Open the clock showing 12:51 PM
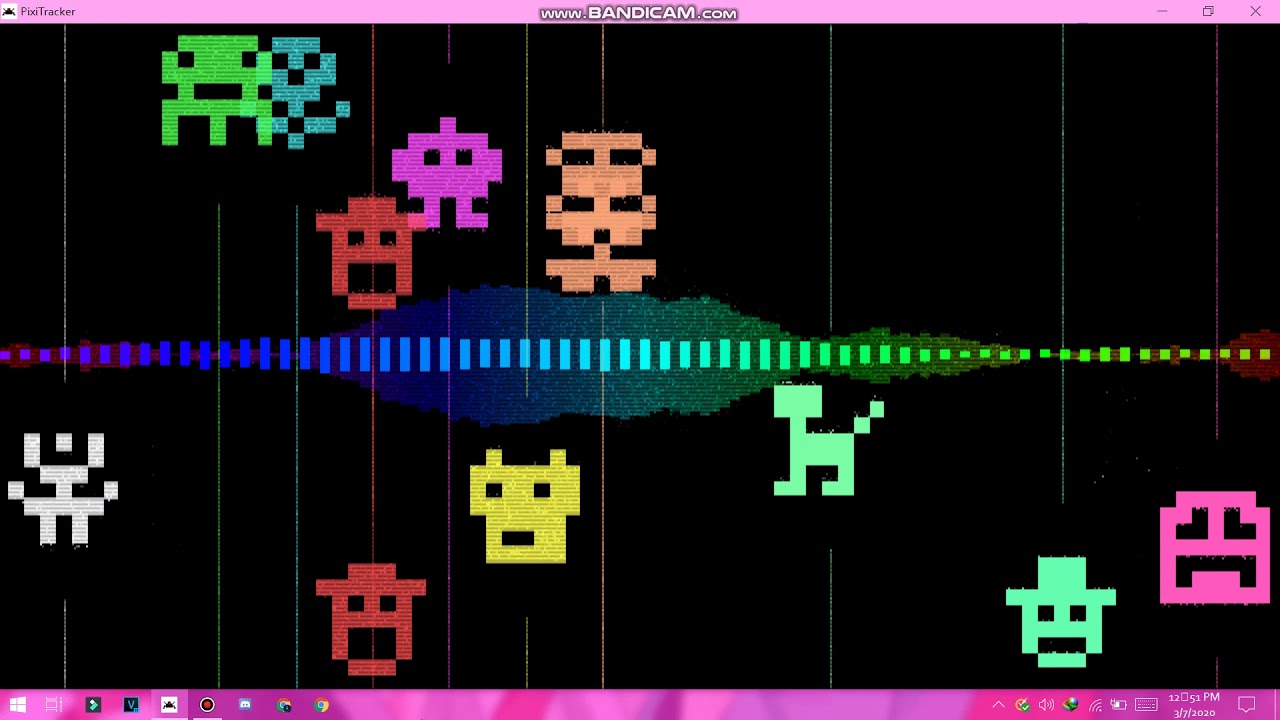Screen dimensions: 1280x720 1194,705
